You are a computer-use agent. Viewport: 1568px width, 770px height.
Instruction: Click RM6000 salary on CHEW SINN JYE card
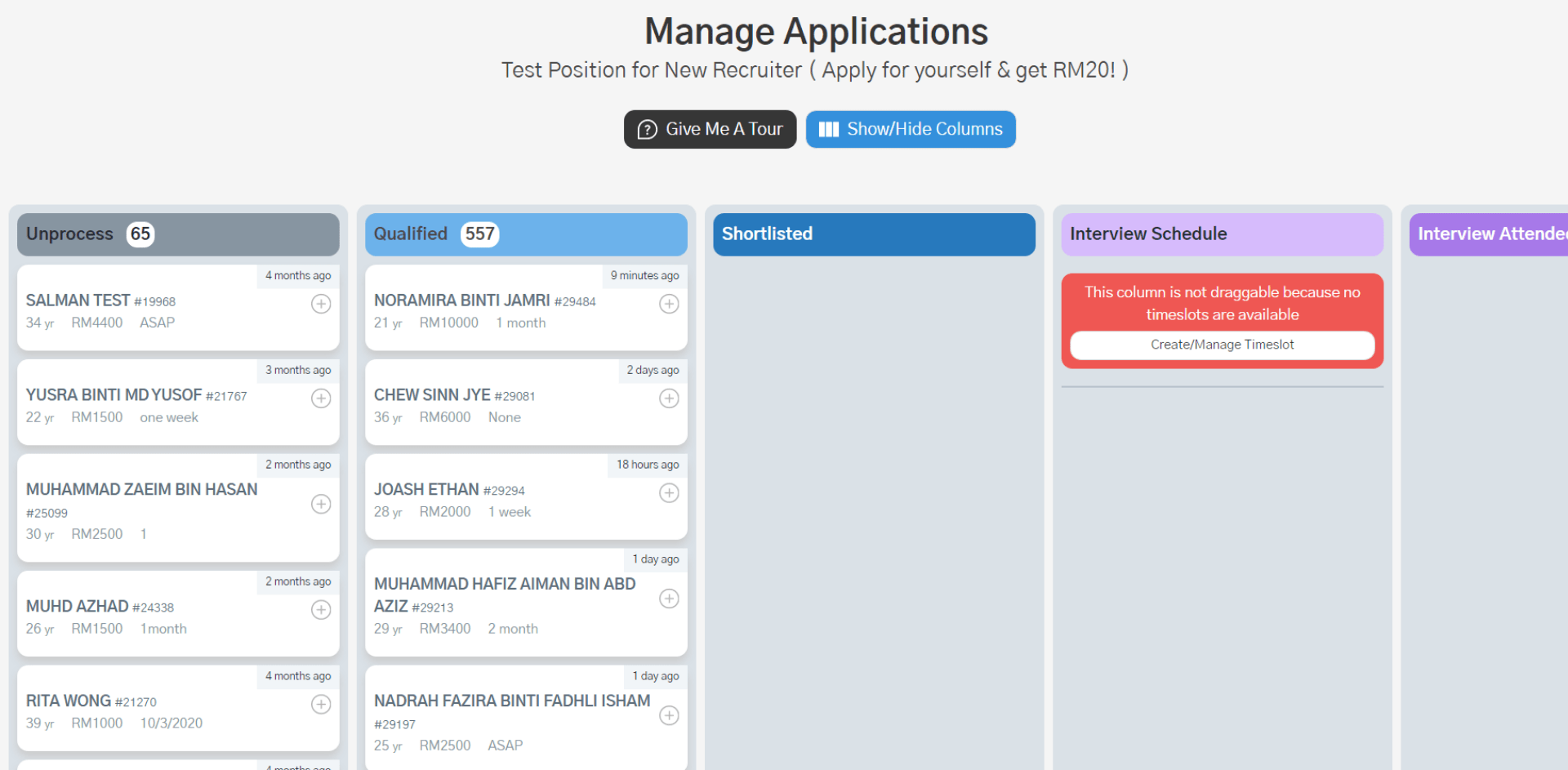pos(444,418)
